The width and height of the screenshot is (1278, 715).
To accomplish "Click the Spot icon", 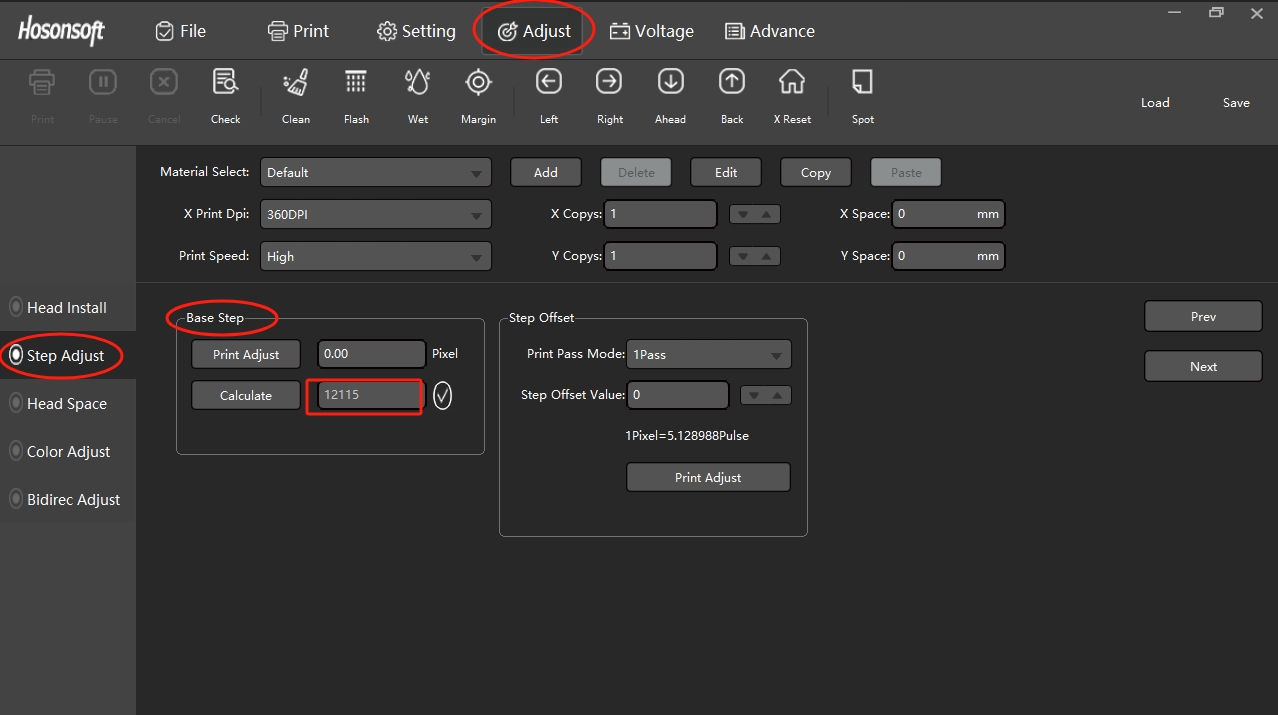I will [862, 83].
